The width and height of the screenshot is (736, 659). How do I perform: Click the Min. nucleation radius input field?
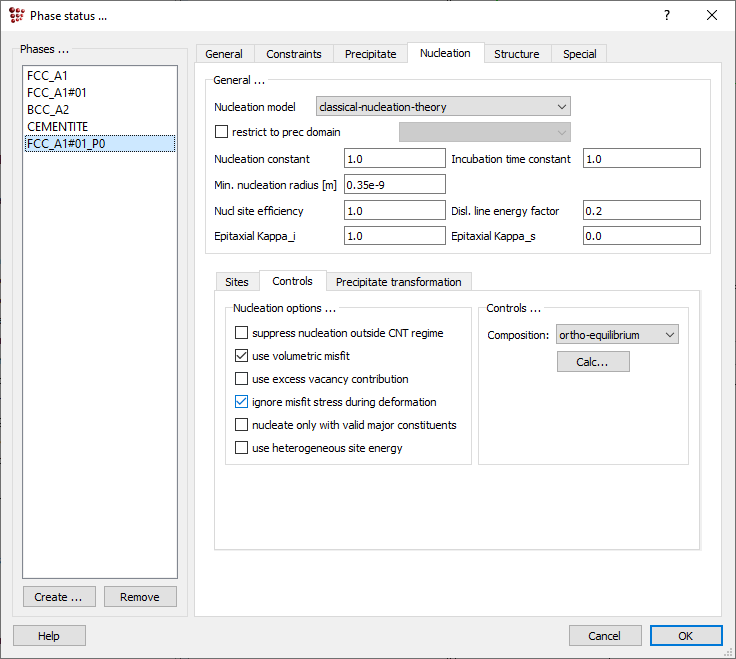pyautogui.click(x=394, y=184)
